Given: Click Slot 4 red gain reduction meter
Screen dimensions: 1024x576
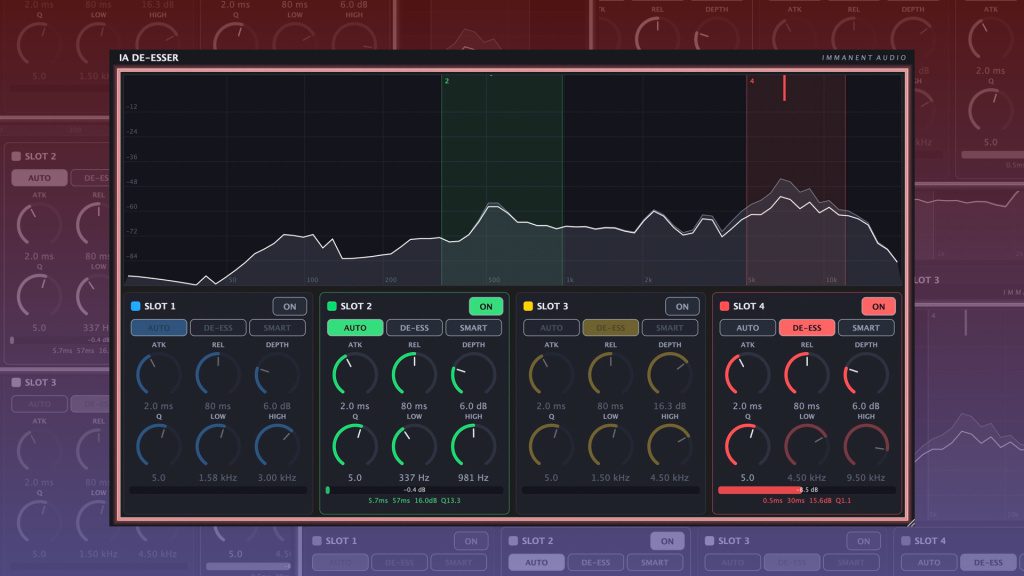Looking at the screenshot, I should tap(807, 490).
